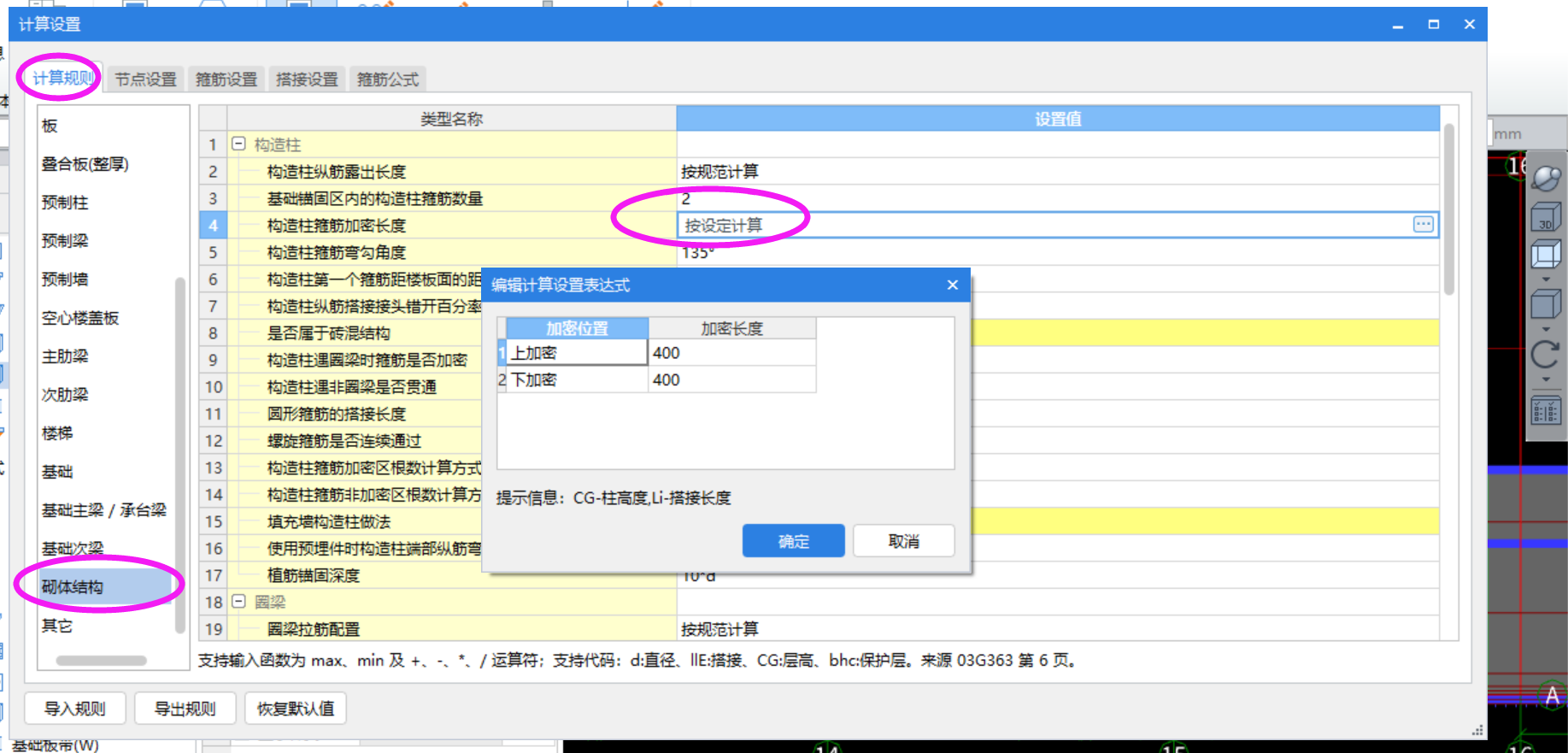Viewport: 1568px width, 753px height.
Task: Collapse the 构造柱 group
Action: 239,144
